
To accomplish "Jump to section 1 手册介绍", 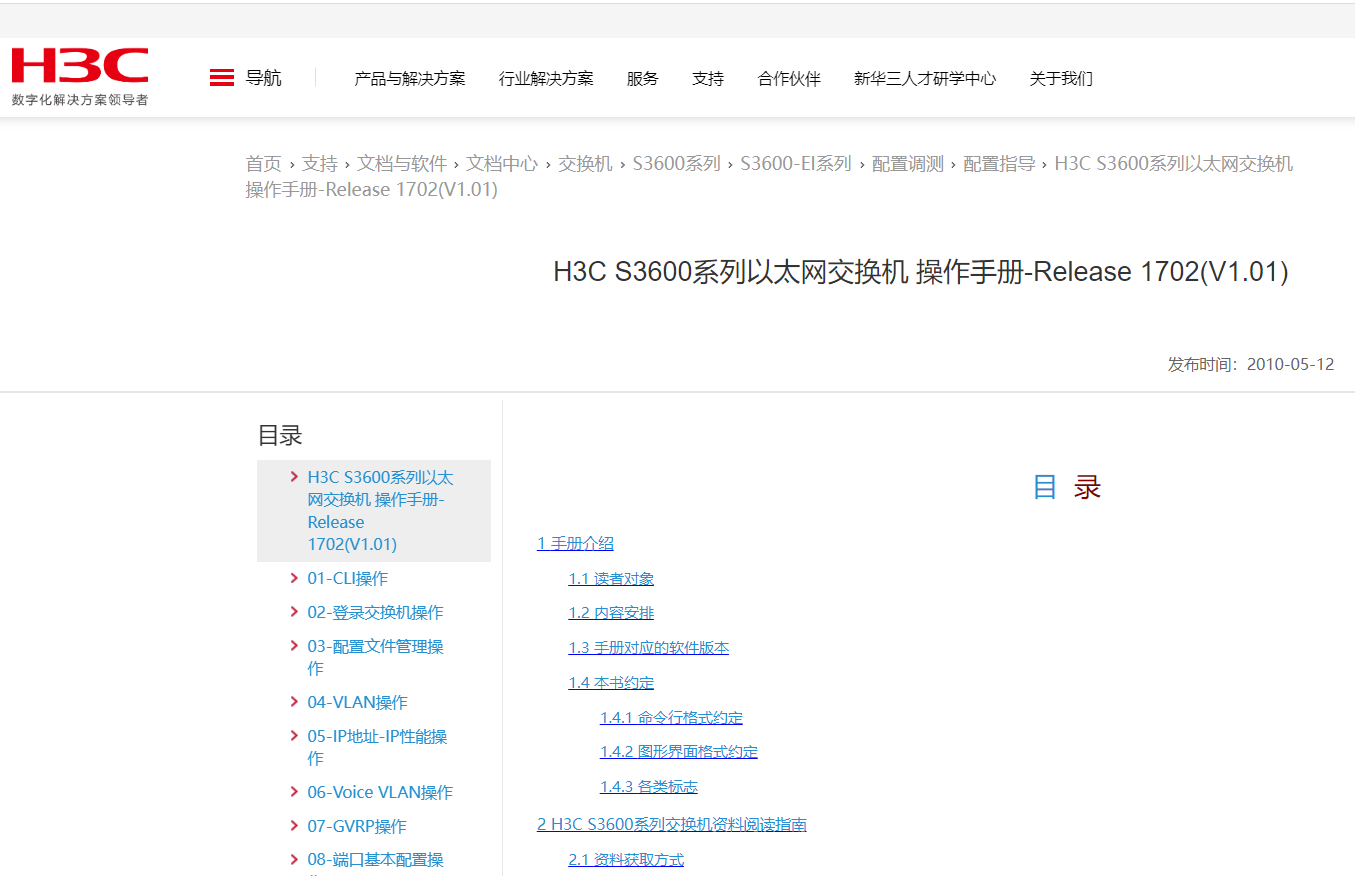I will 575,544.
